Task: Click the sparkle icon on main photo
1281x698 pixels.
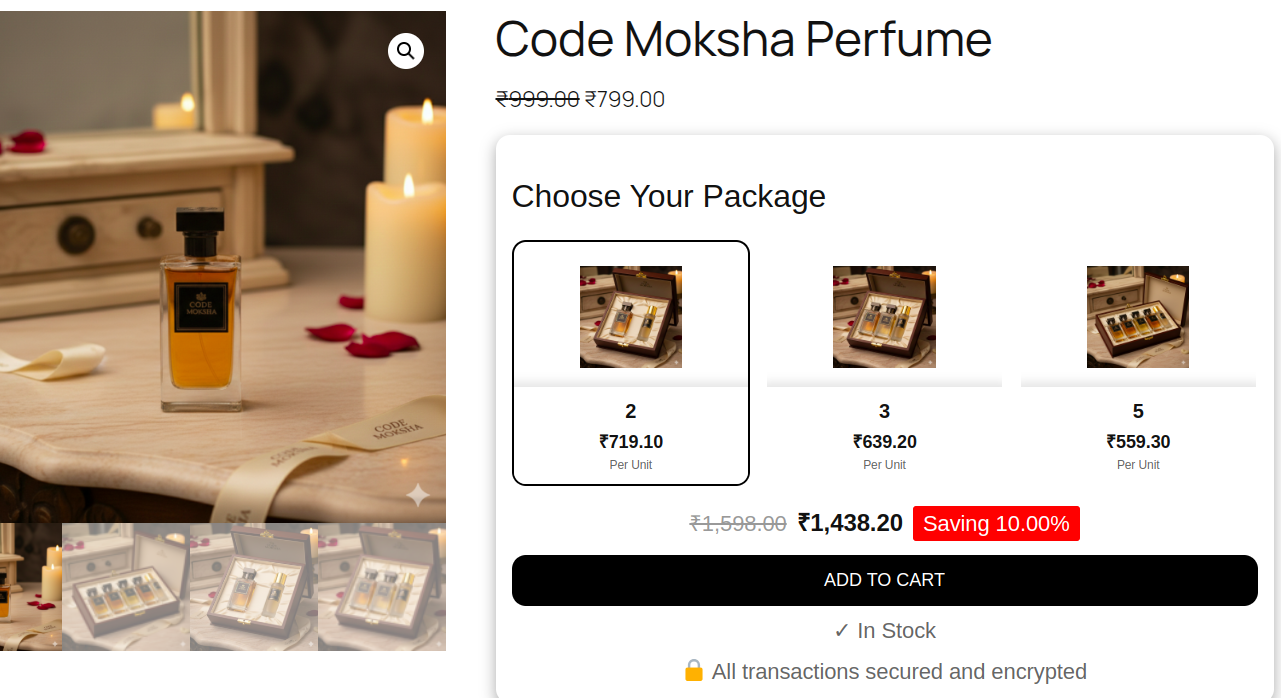Action: click(x=417, y=494)
